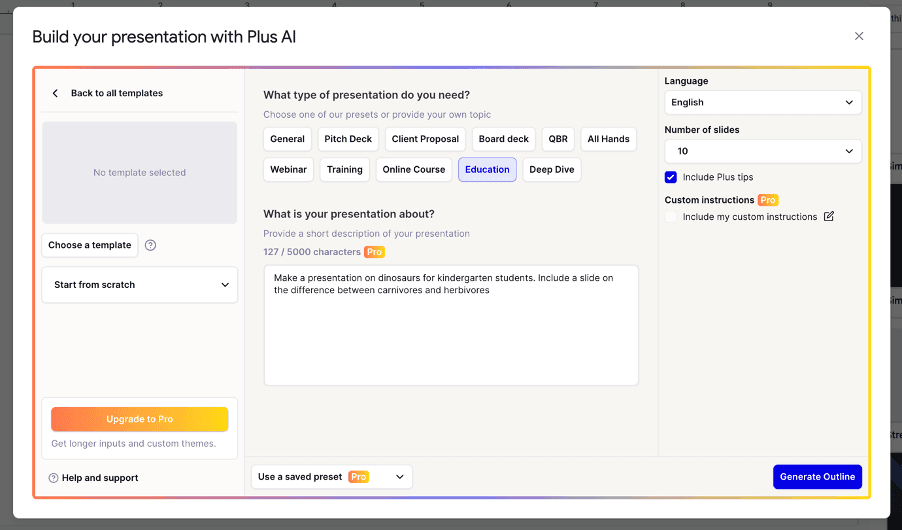Go Back to all templates
Image resolution: width=902 pixels, height=530 pixels.
coord(117,93)
